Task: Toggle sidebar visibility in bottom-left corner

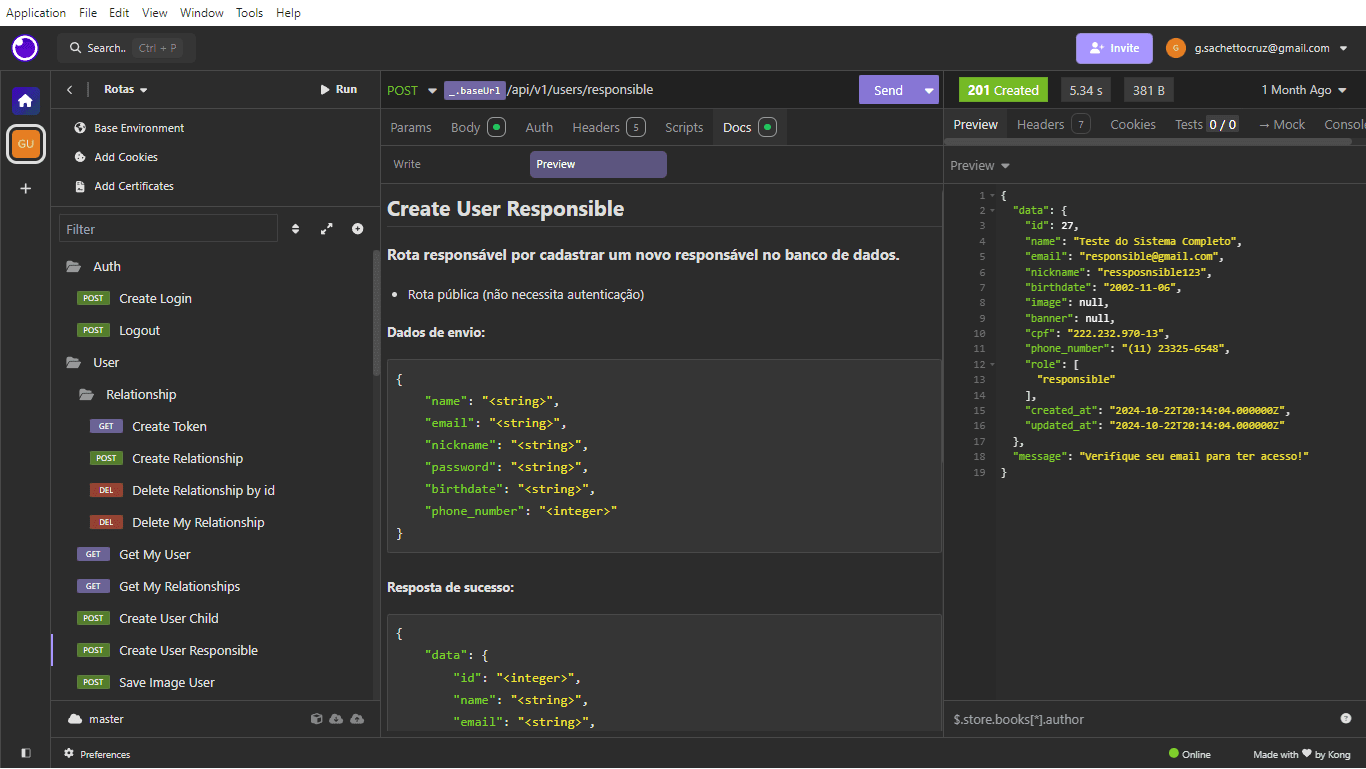Action: pyautogui.click(x=25, y=753)
